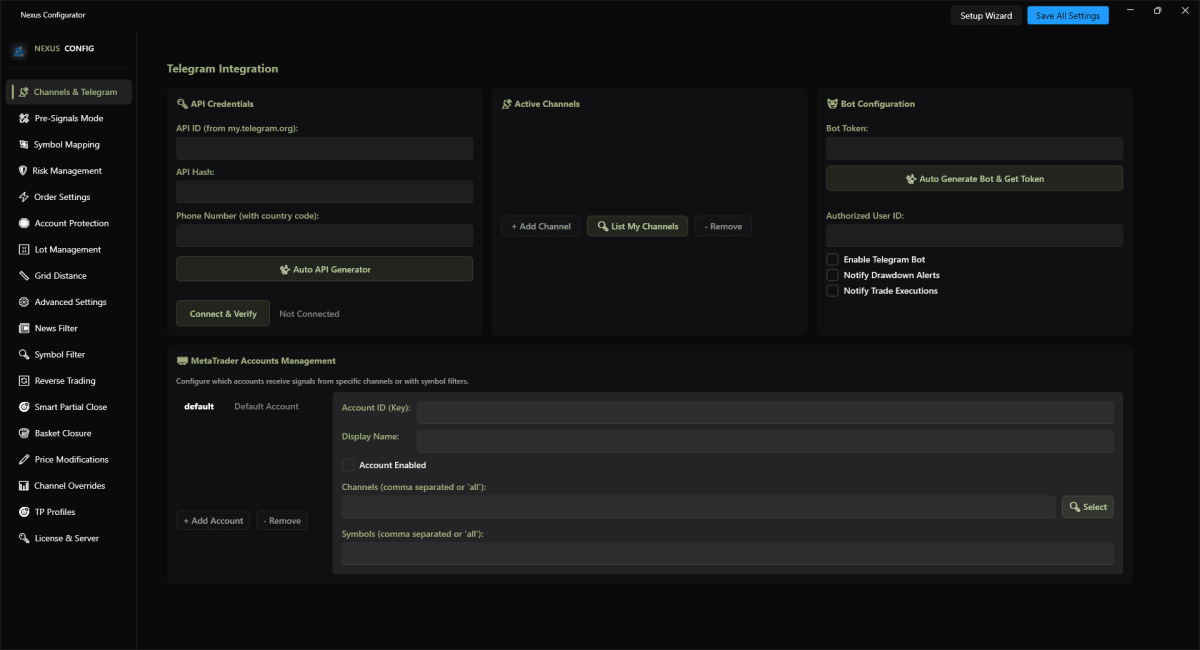Click the API Credentials key icon

click(182, 104)
